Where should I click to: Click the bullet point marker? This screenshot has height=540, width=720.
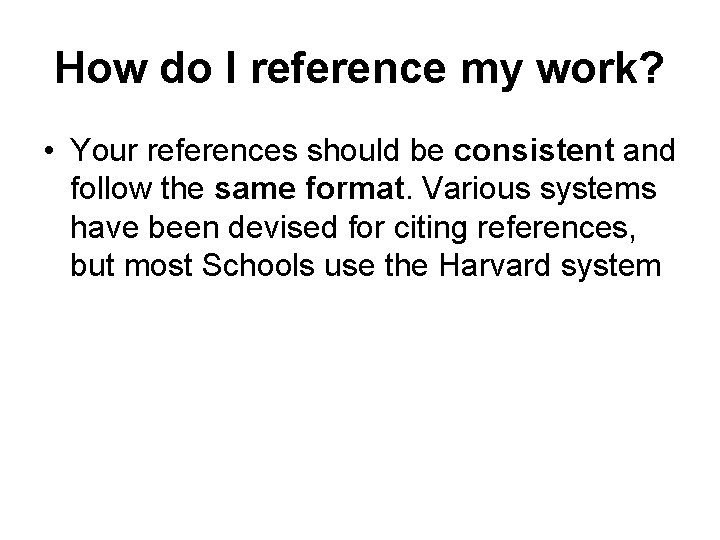49,151
